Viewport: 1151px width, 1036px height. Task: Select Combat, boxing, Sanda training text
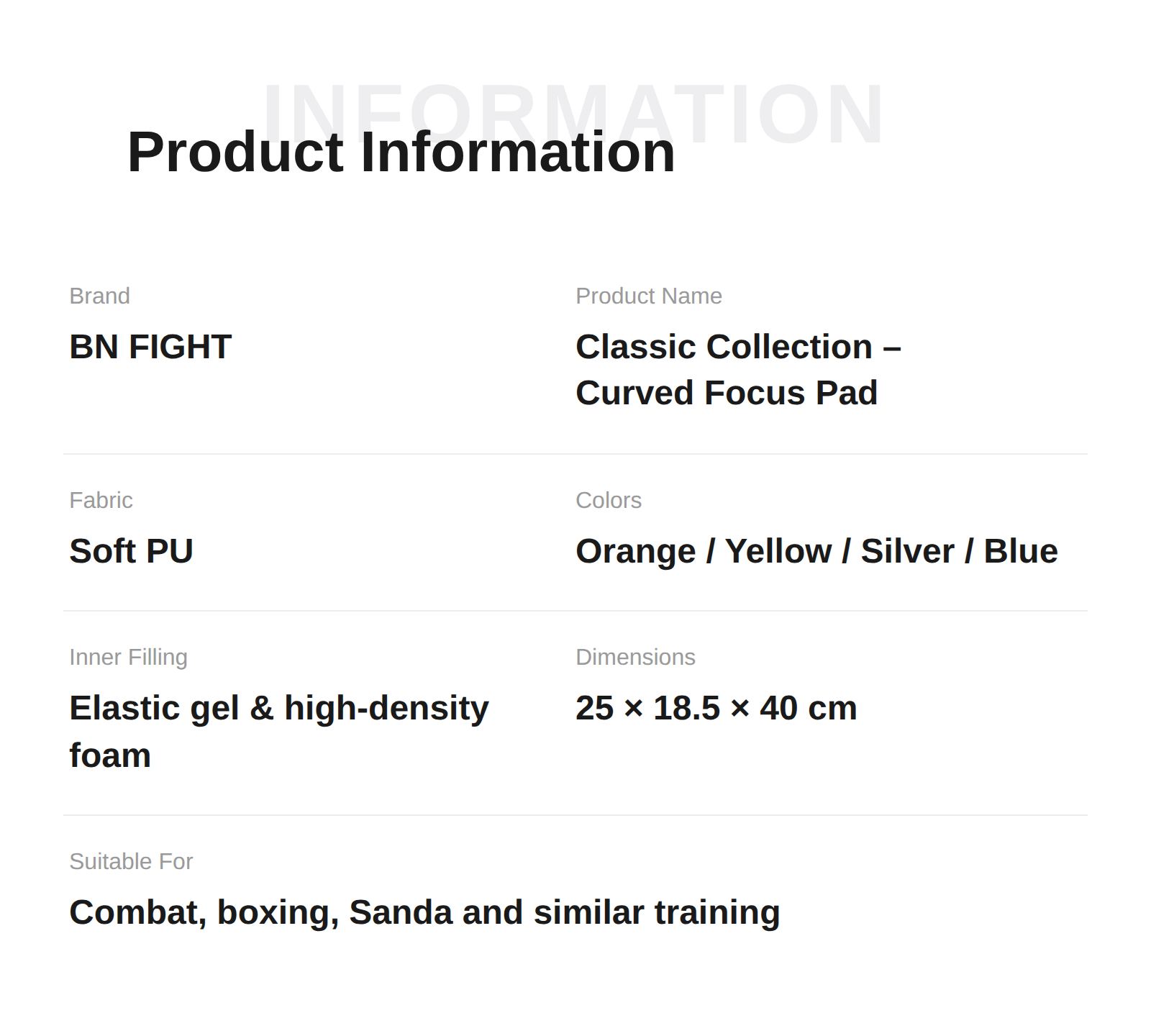click(x=424, y=913)
